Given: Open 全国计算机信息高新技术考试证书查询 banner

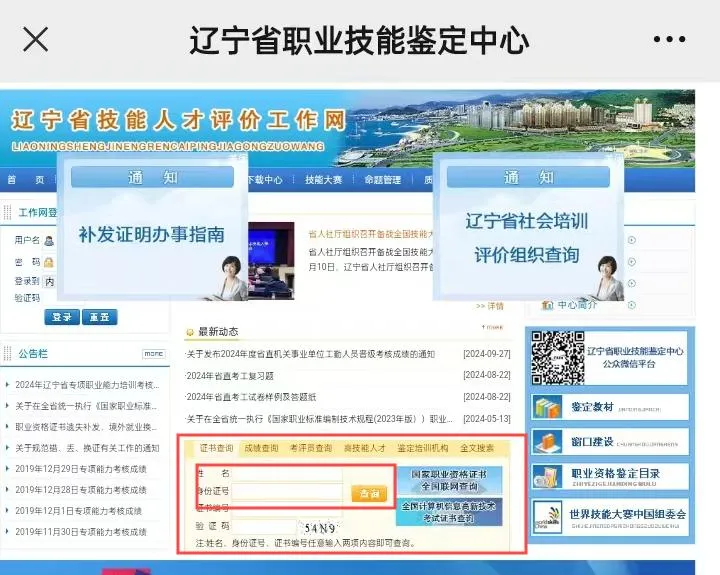Looking at the screenshot, I should click(449, 512).
